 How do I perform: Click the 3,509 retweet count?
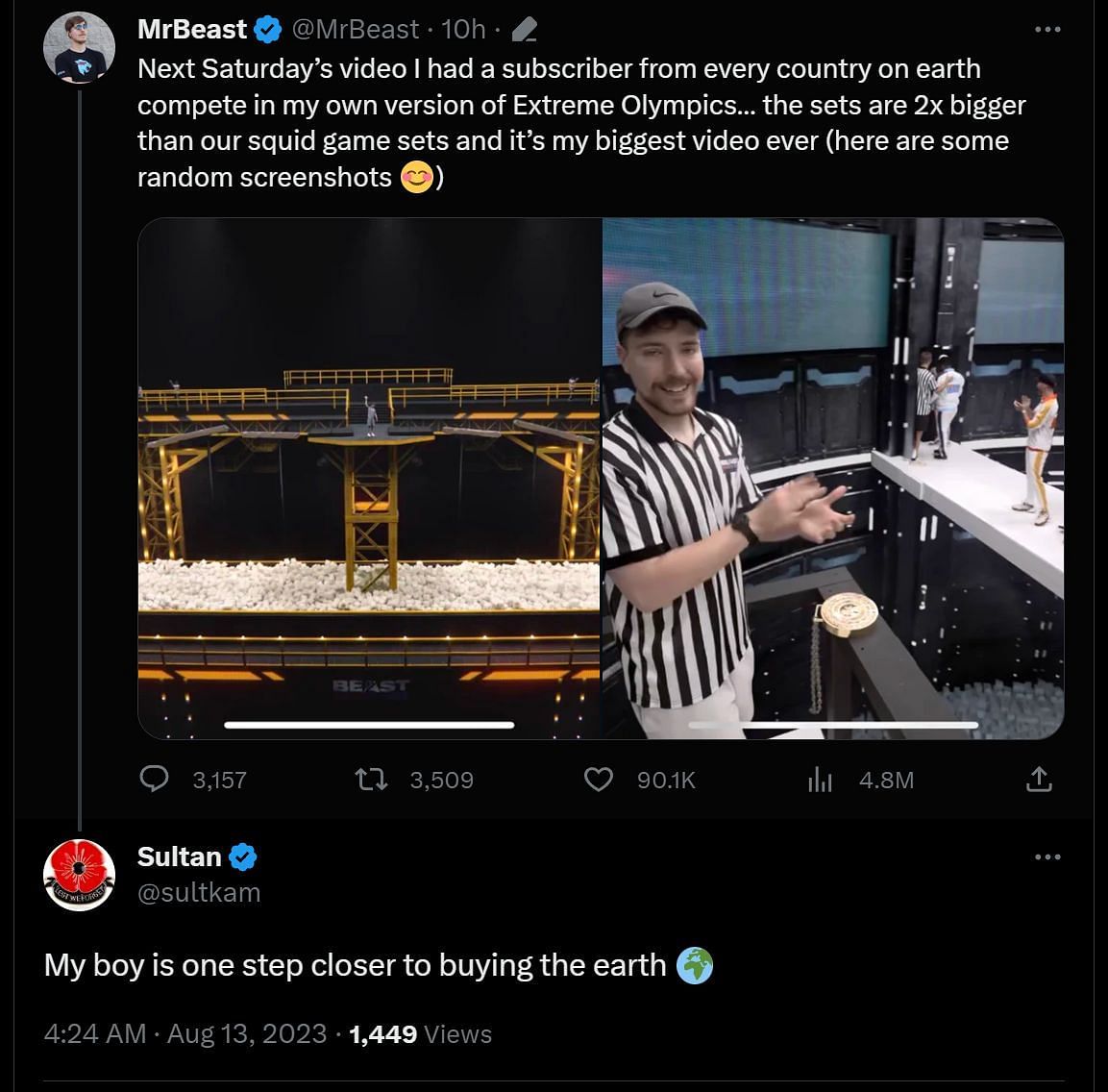coord(441,780)
